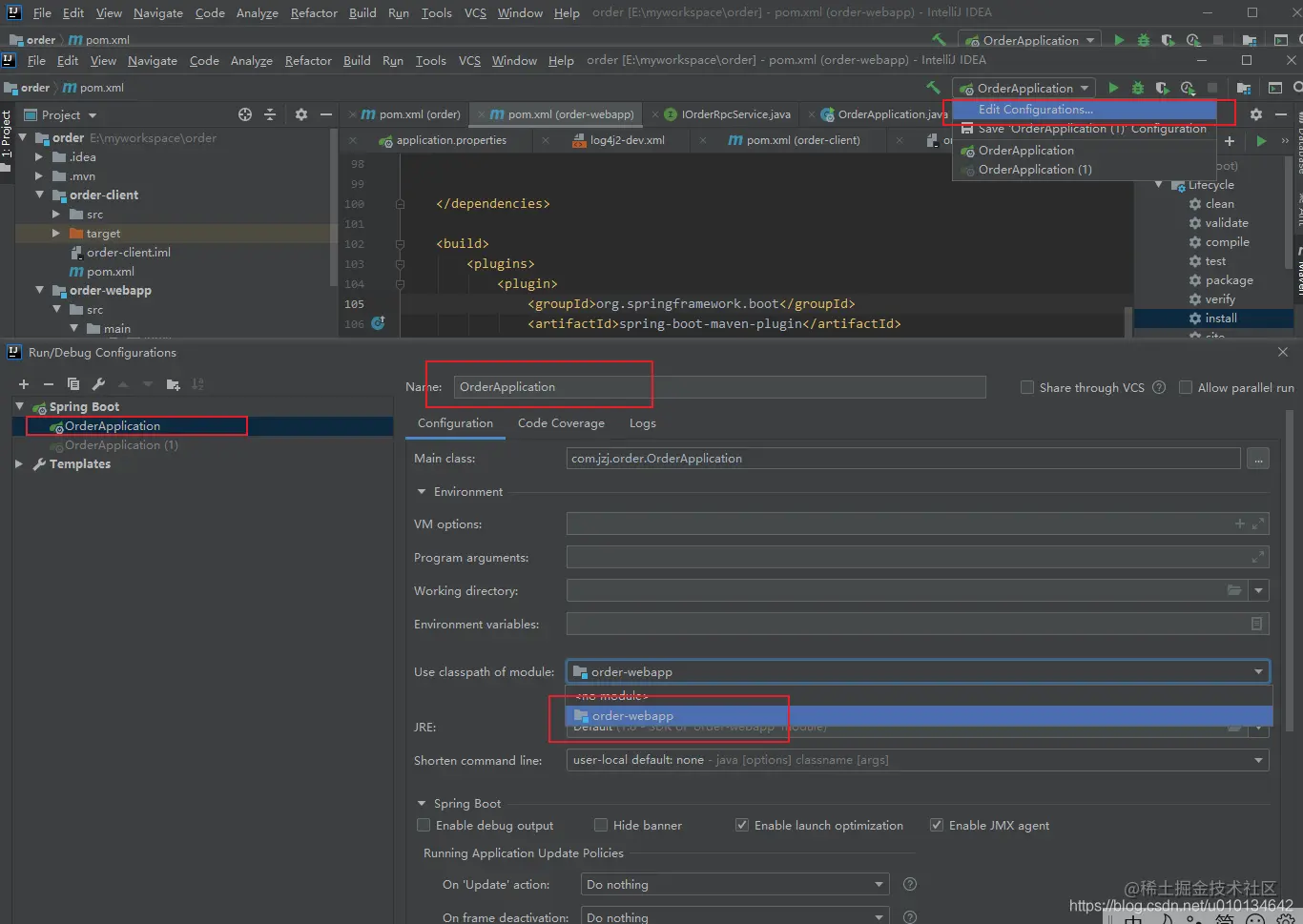Open edit templates wrench icon in dialog toolbar

coord(98,384)
